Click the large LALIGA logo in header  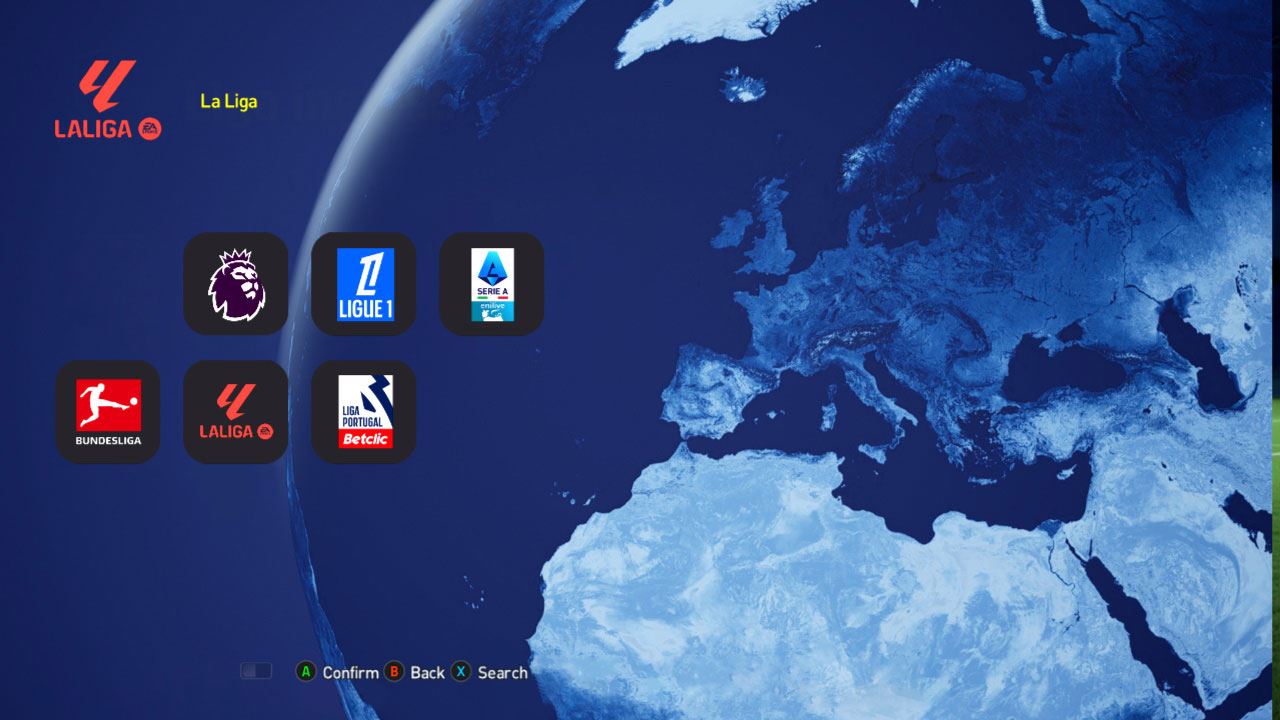(x=108, y=100)
